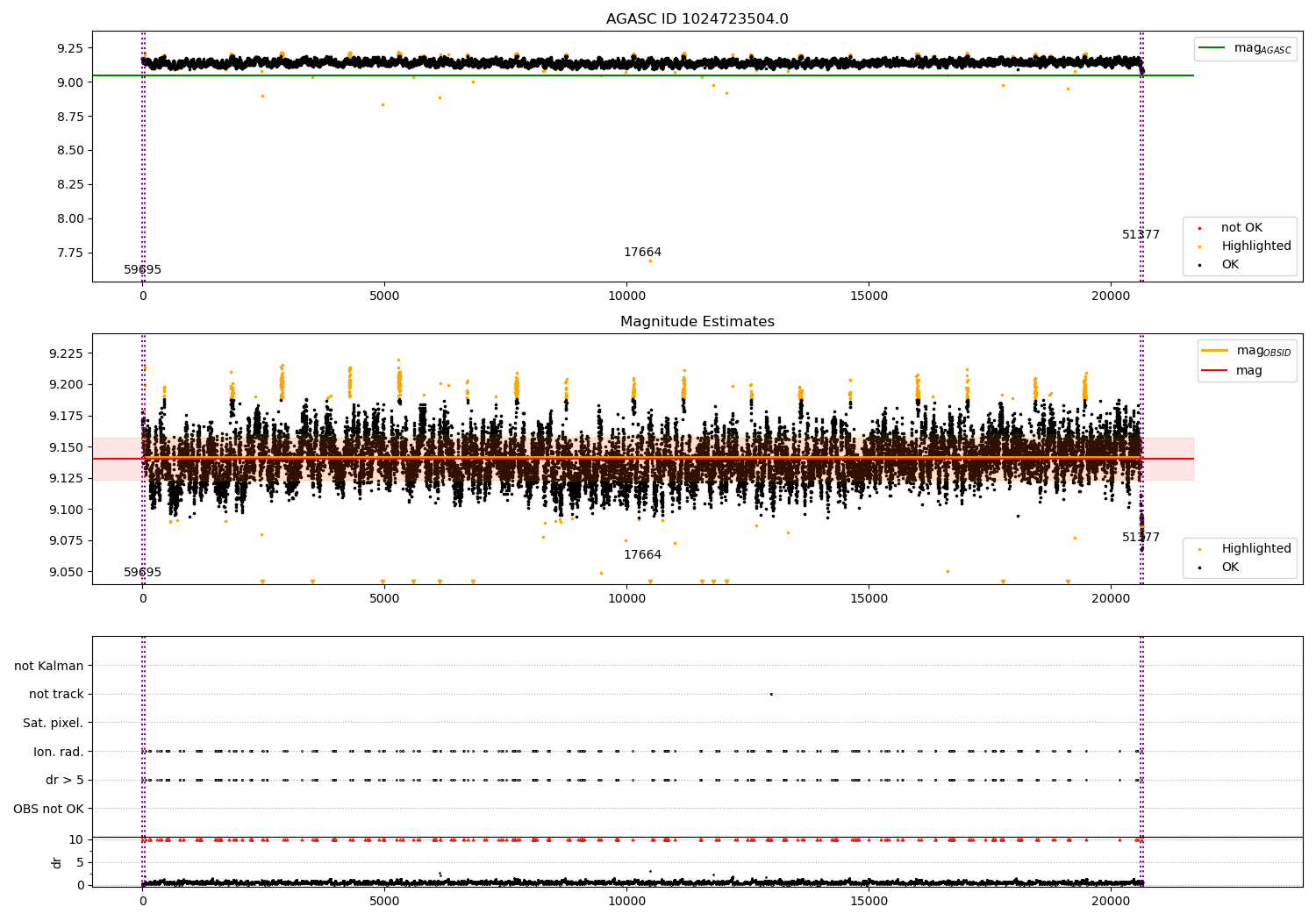This screenshot has height=921, width=1316.
Task: Click the 17664 annotation in the top plot
Action: coord(642,253)
